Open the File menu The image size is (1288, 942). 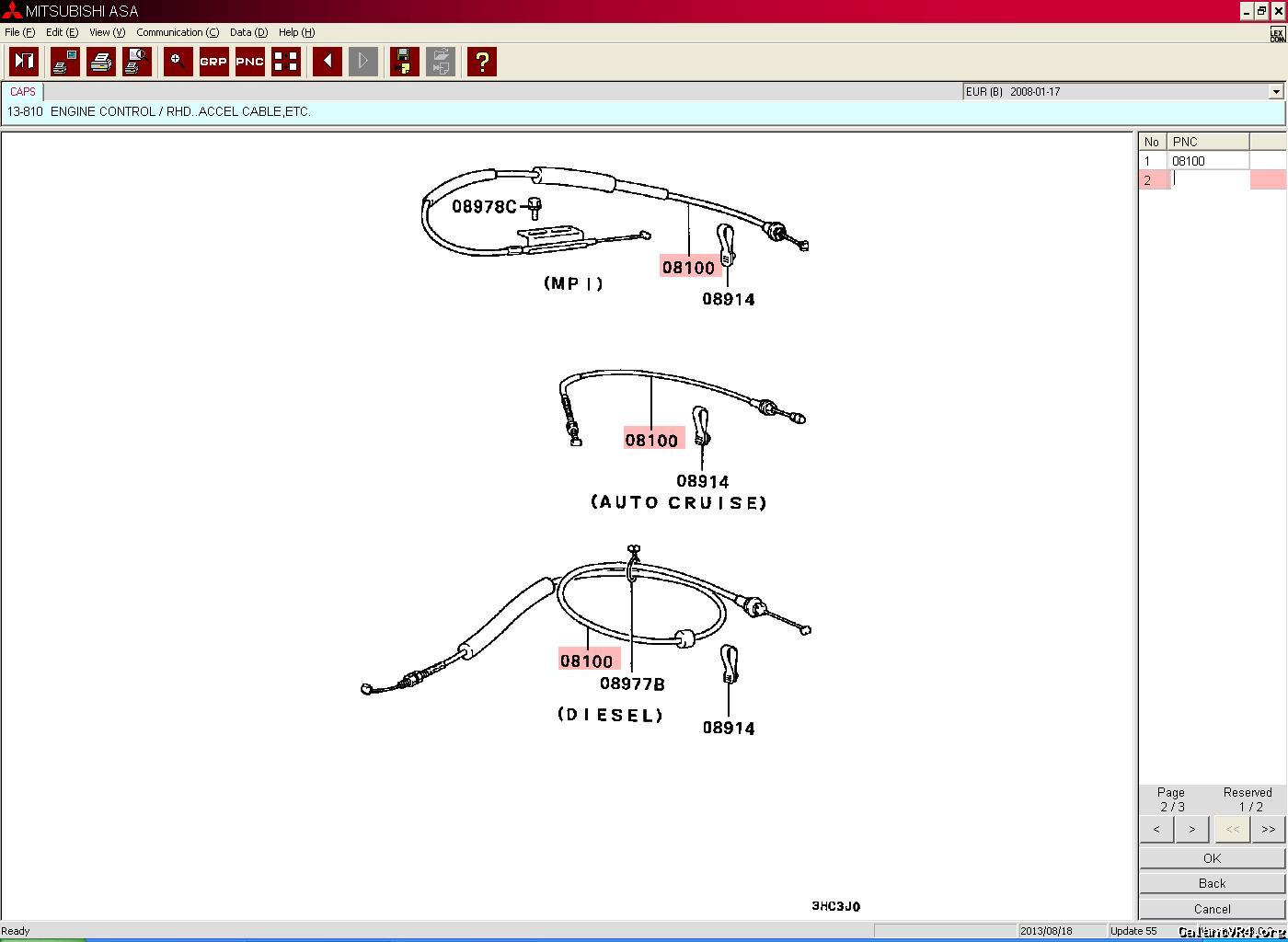click(x=19, y=32)
